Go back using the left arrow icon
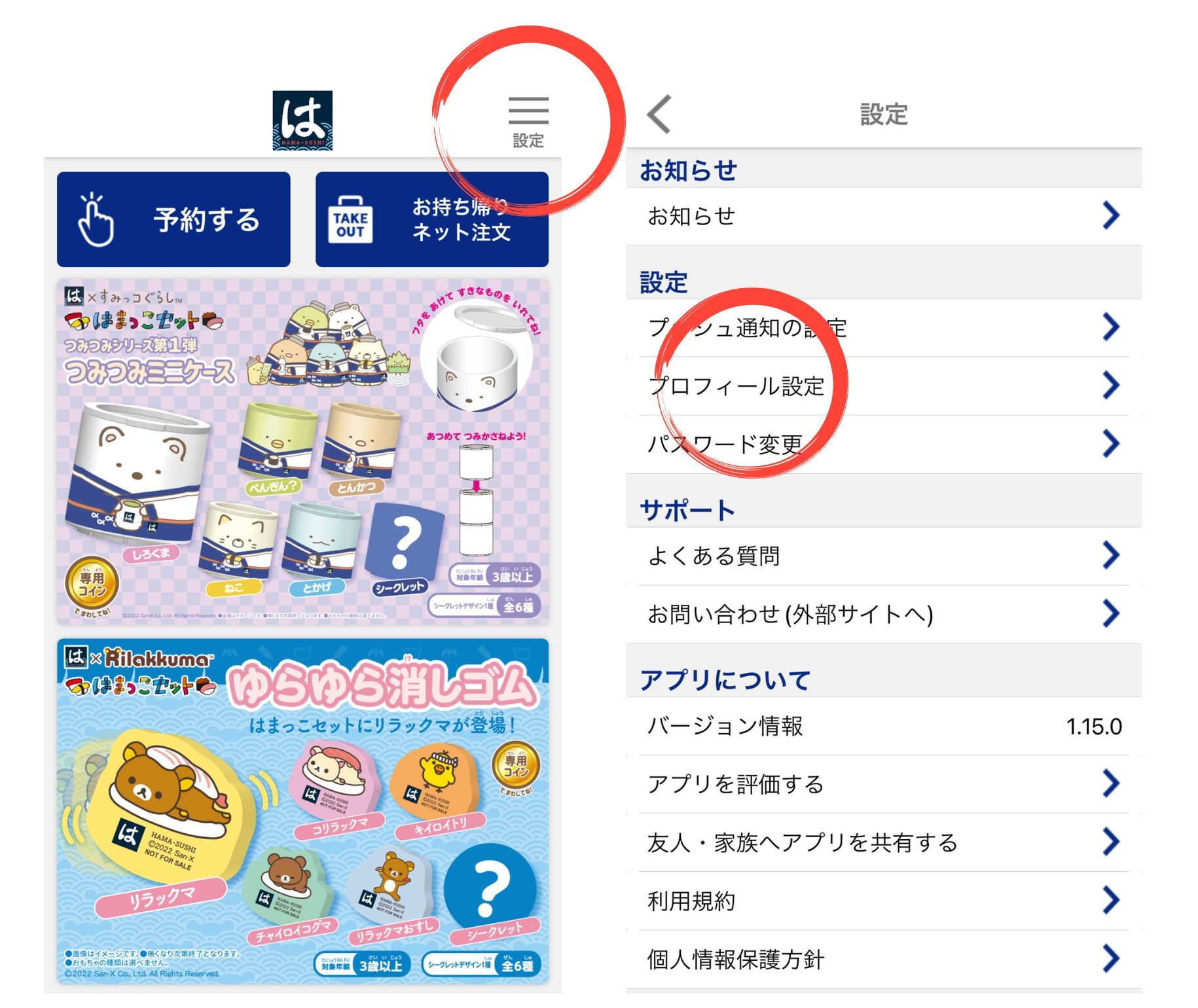 point(659,115)
